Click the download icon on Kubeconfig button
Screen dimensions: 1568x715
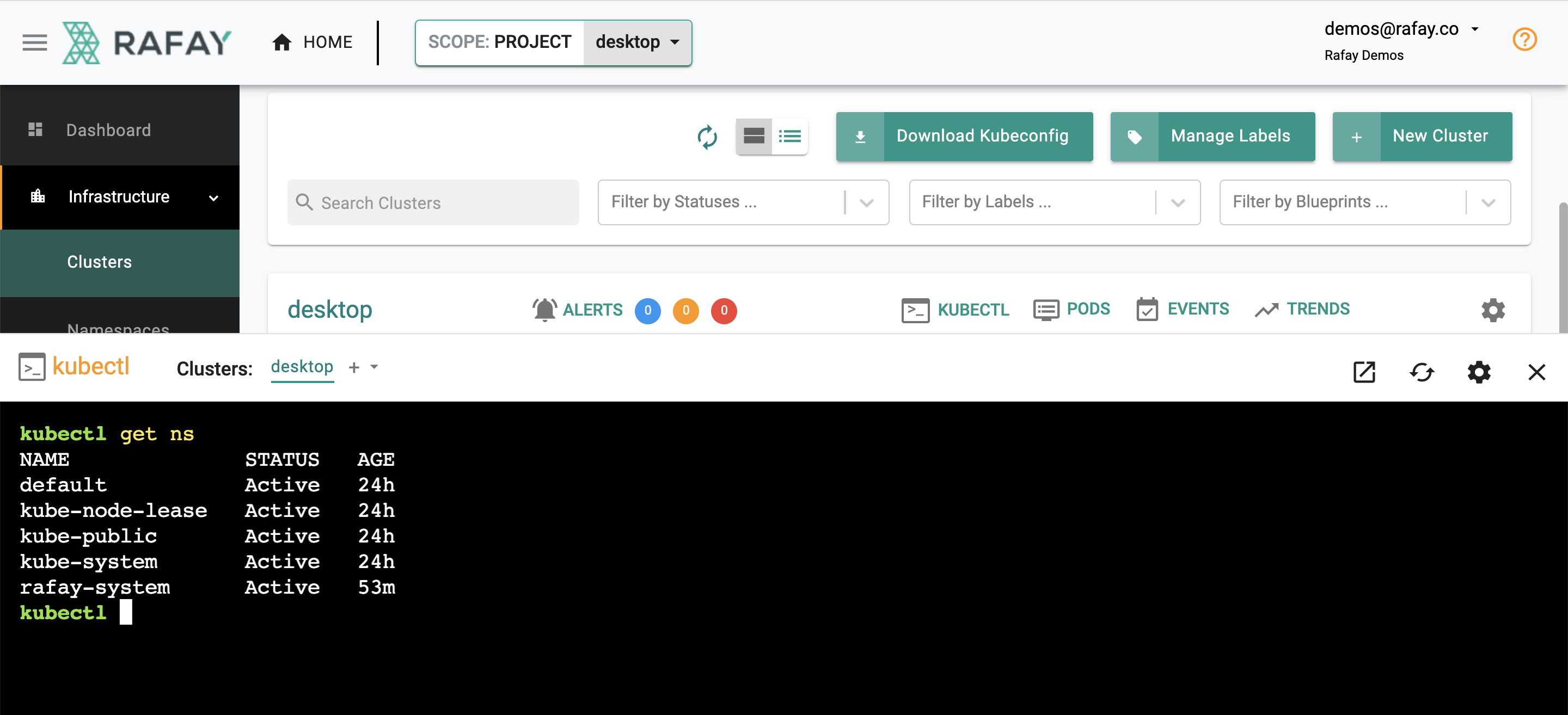click(860, 136)
